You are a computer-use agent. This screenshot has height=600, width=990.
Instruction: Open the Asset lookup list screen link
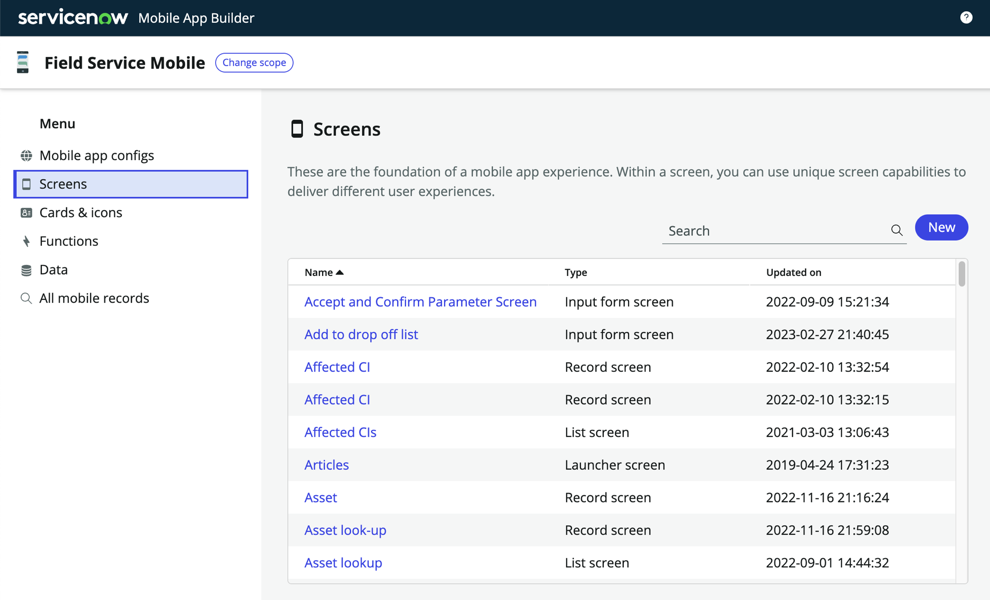(x=343, y=563)
